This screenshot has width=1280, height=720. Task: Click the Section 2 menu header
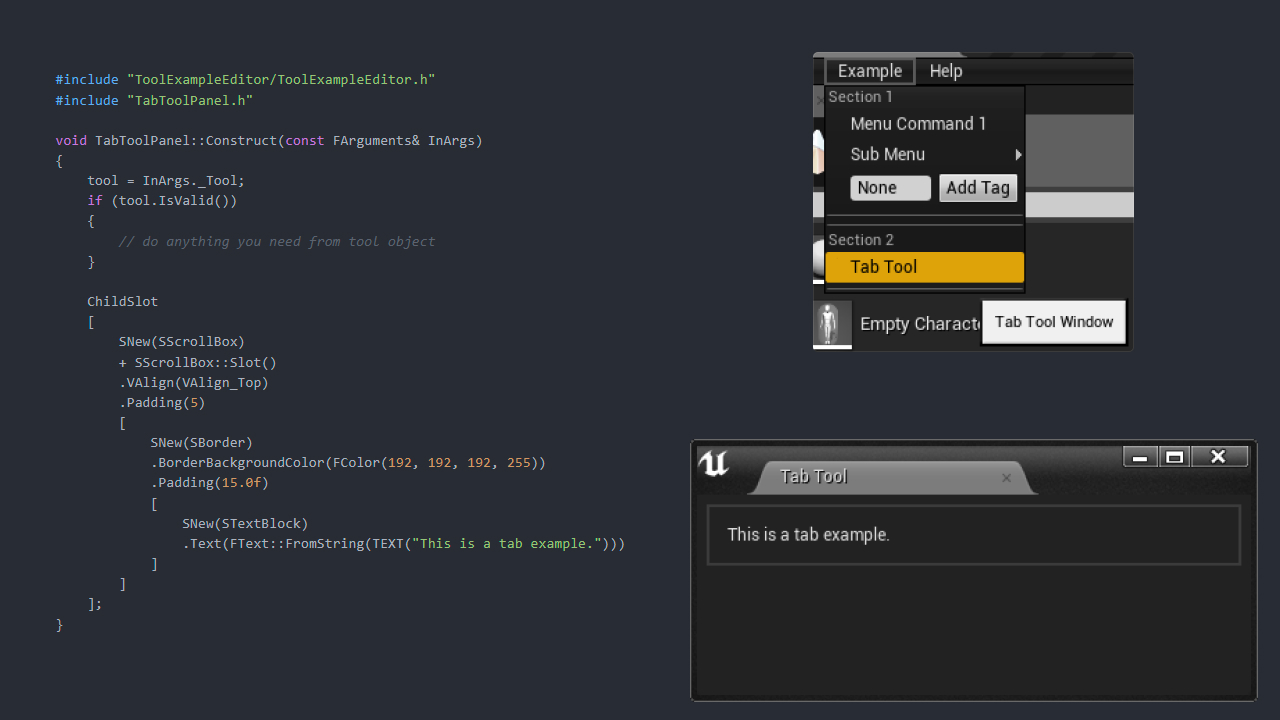pyautogui.click(x=861, y=240)
